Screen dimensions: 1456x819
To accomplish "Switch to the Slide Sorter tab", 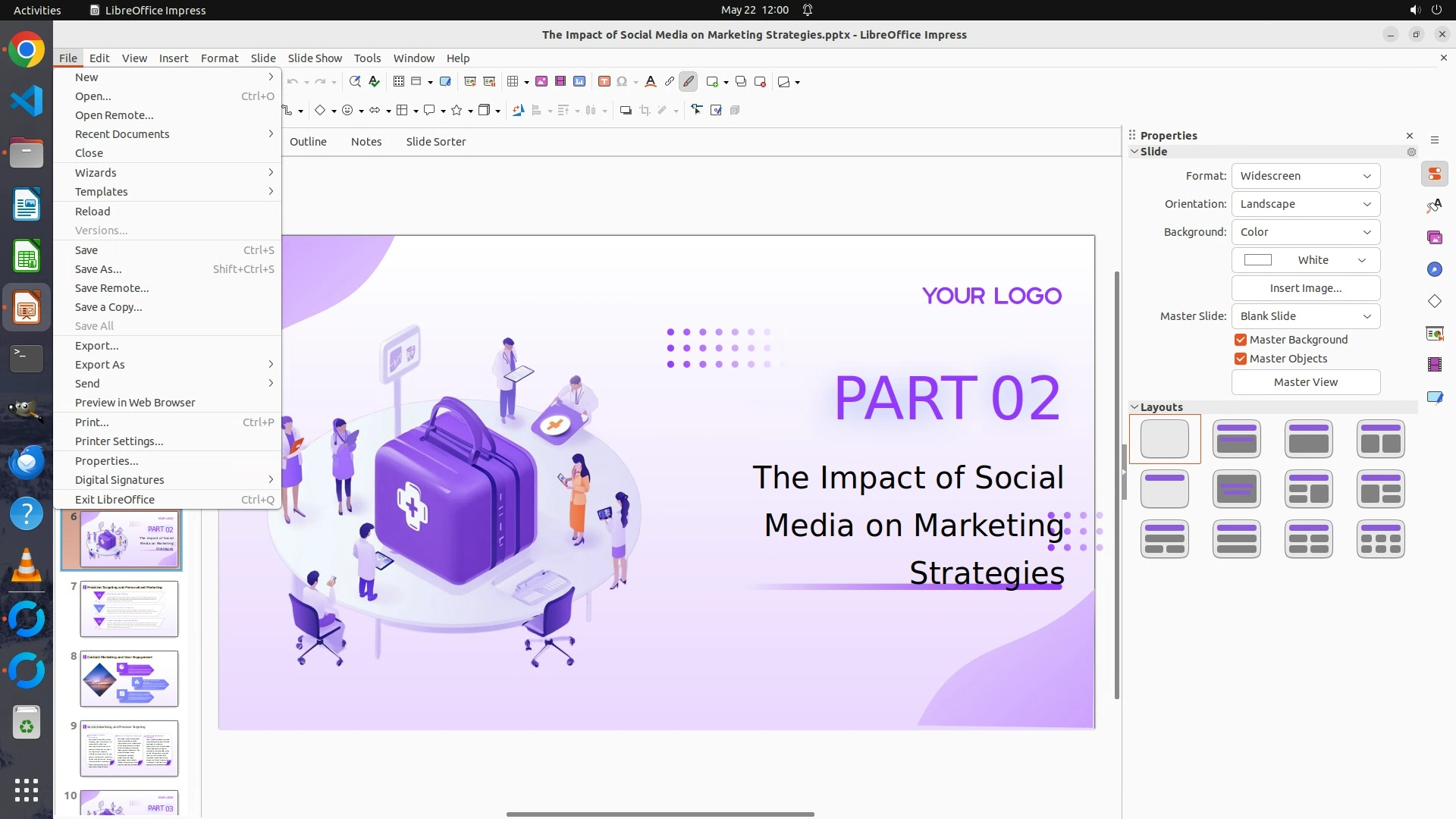I will [435, 142].
